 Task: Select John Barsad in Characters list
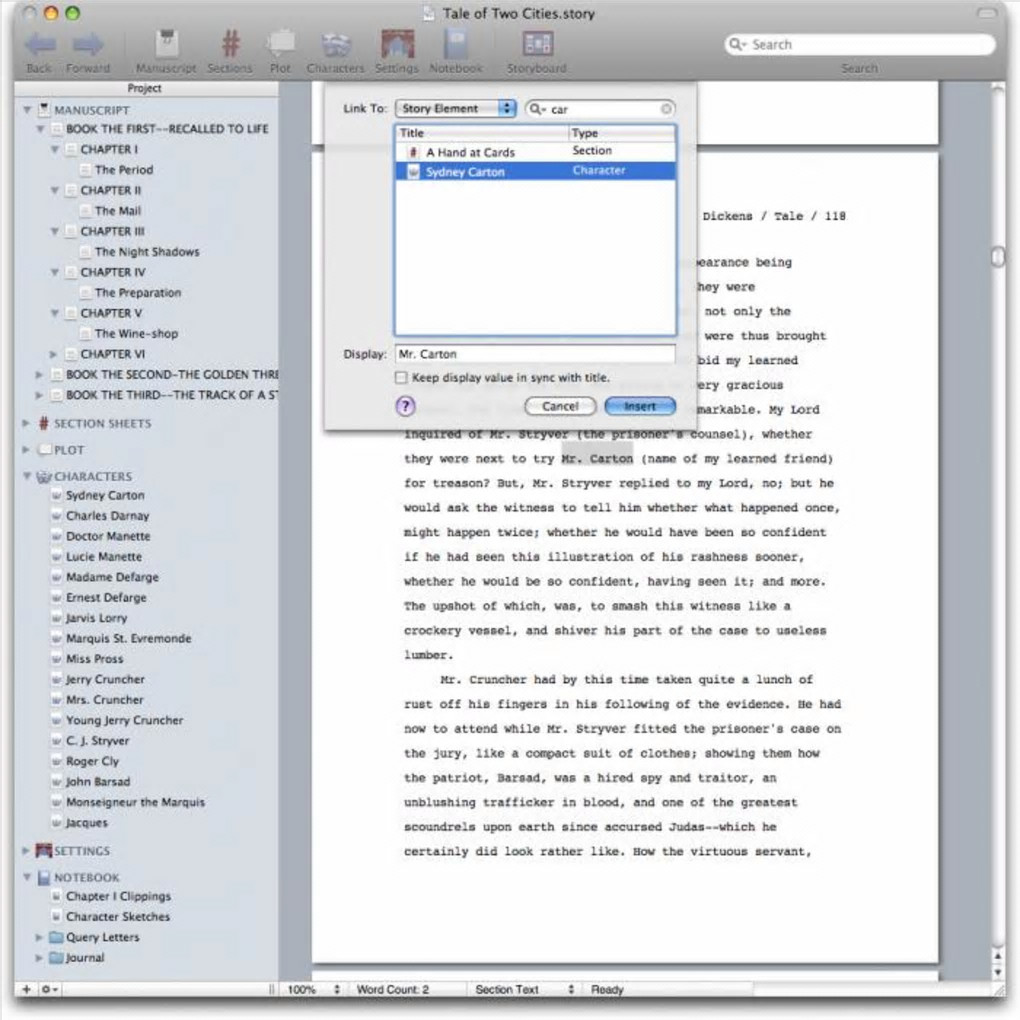point(98,782)
